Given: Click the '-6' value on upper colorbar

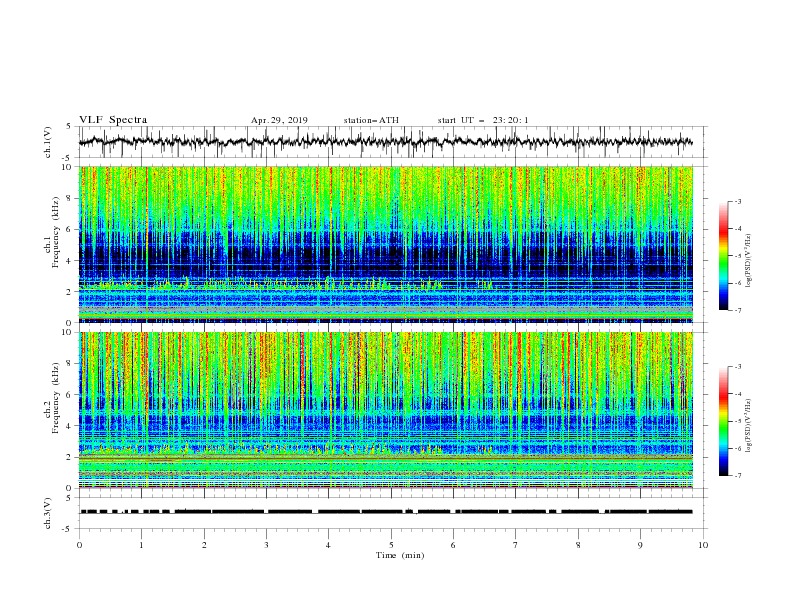Looking at the screenshot, I should coord(738,283).
